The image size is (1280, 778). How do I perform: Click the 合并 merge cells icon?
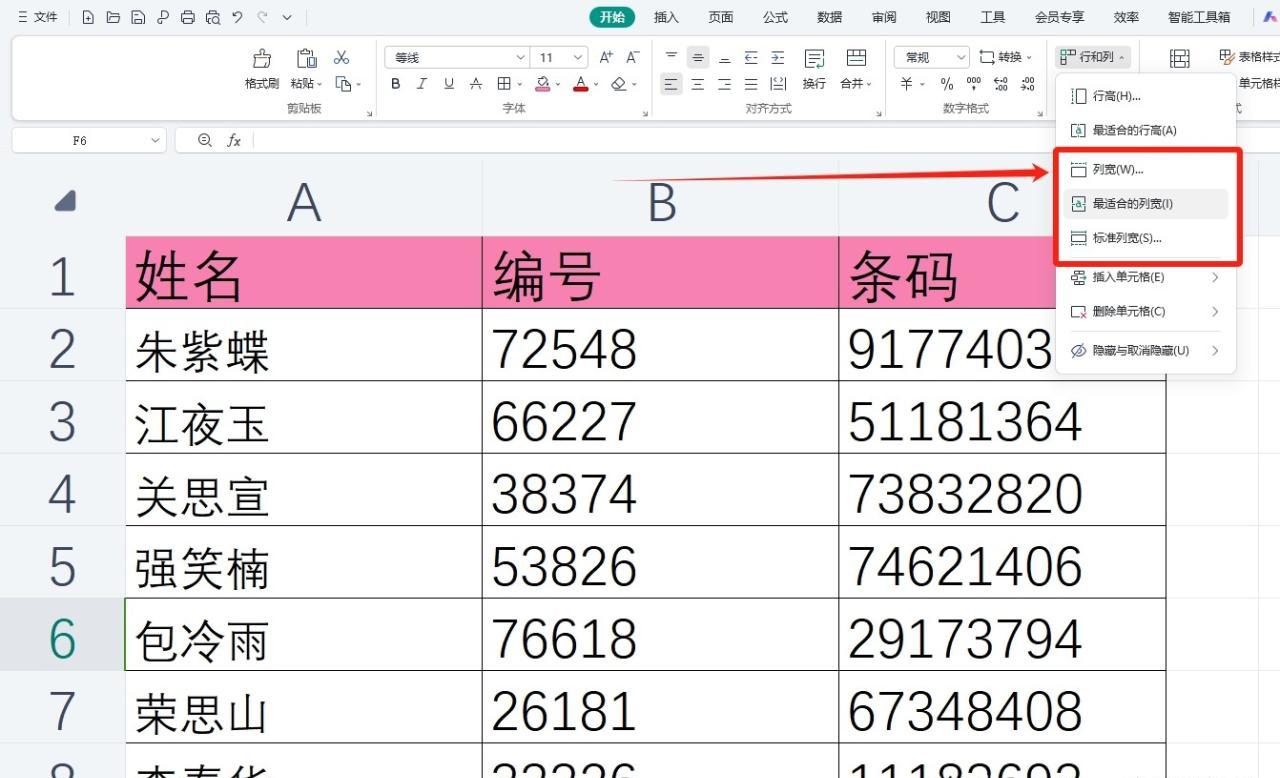tap(856, 58)
